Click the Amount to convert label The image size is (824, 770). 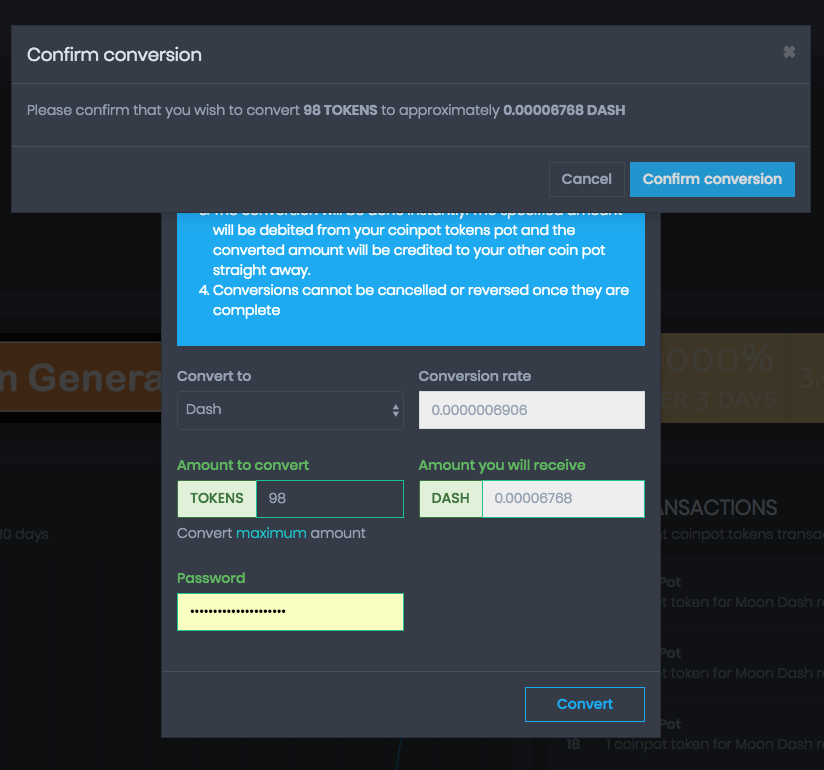[x=243, y=465]
